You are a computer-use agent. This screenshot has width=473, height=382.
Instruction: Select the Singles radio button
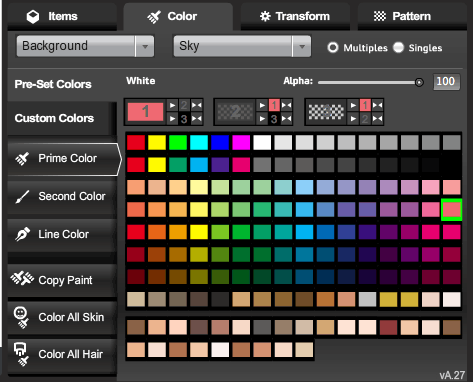pos(398,48)
